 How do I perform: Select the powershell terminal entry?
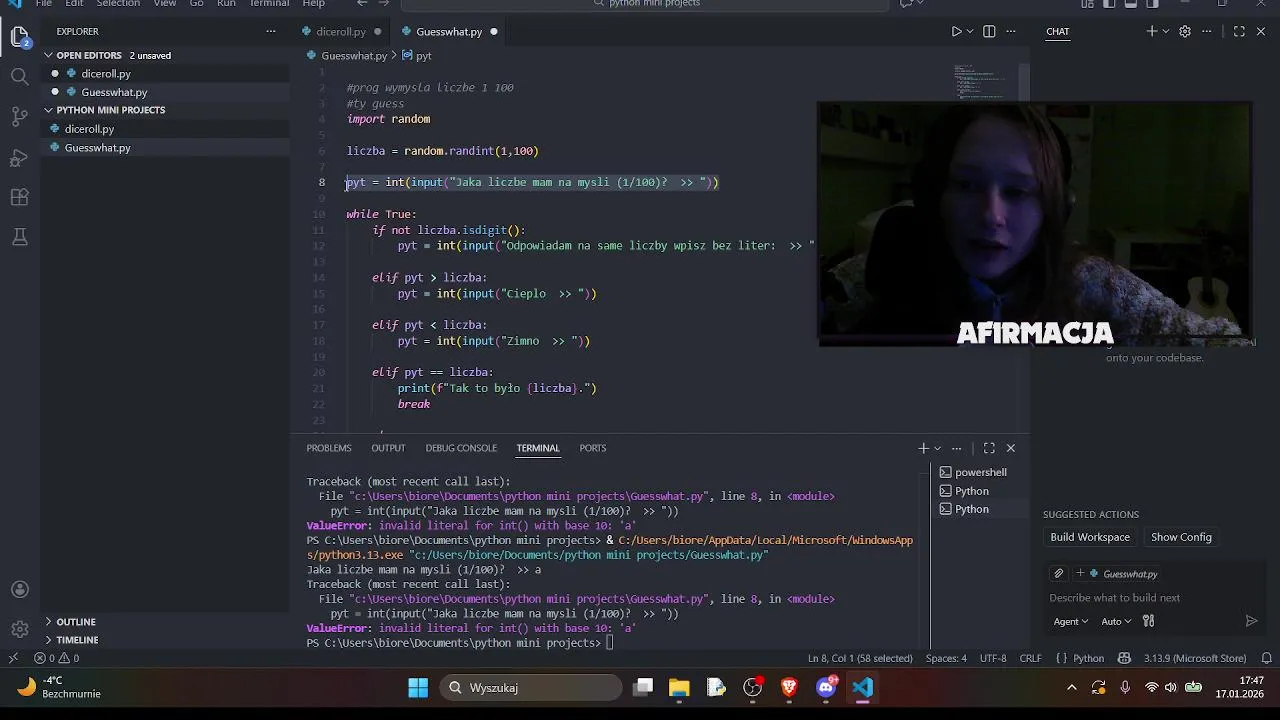point(981,472)
